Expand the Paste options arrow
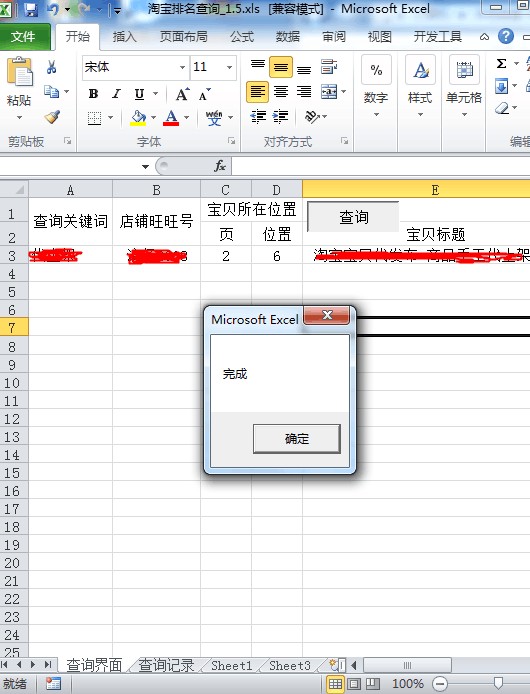Image resolution: width=530 pixels, height=694 pixels. point(19,118)
